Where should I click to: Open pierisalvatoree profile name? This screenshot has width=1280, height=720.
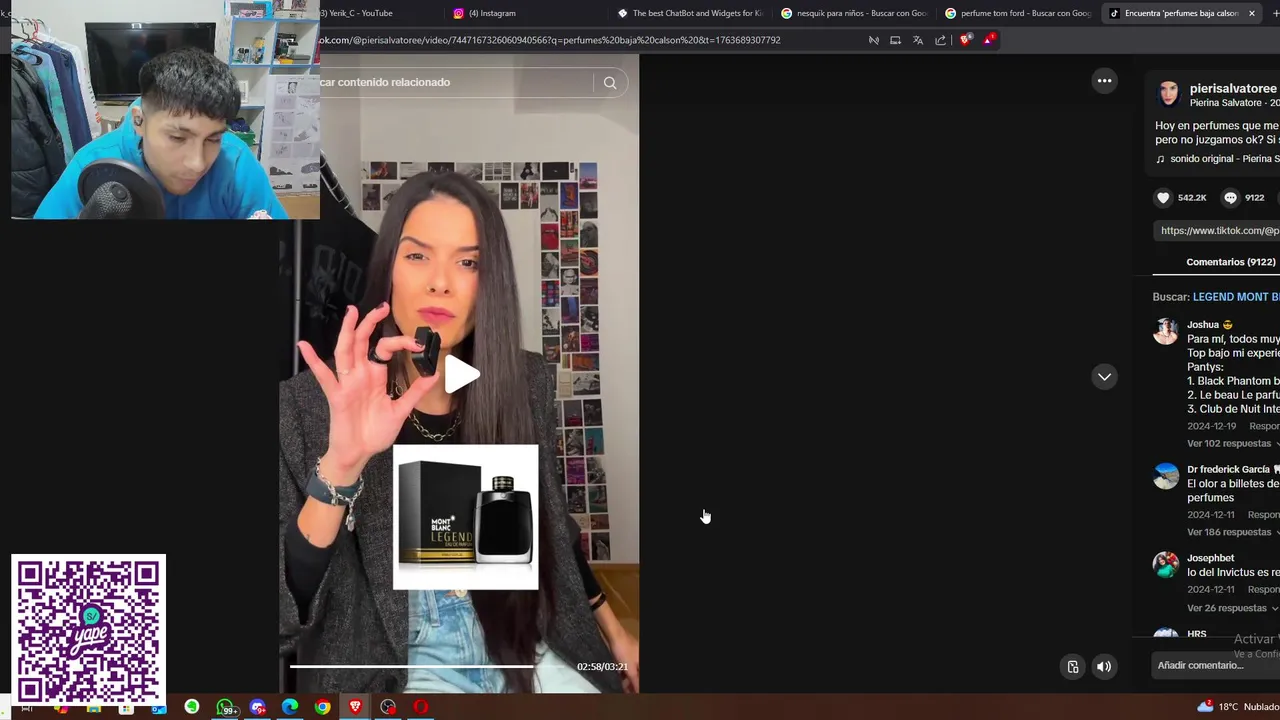tap(1233, 89)
